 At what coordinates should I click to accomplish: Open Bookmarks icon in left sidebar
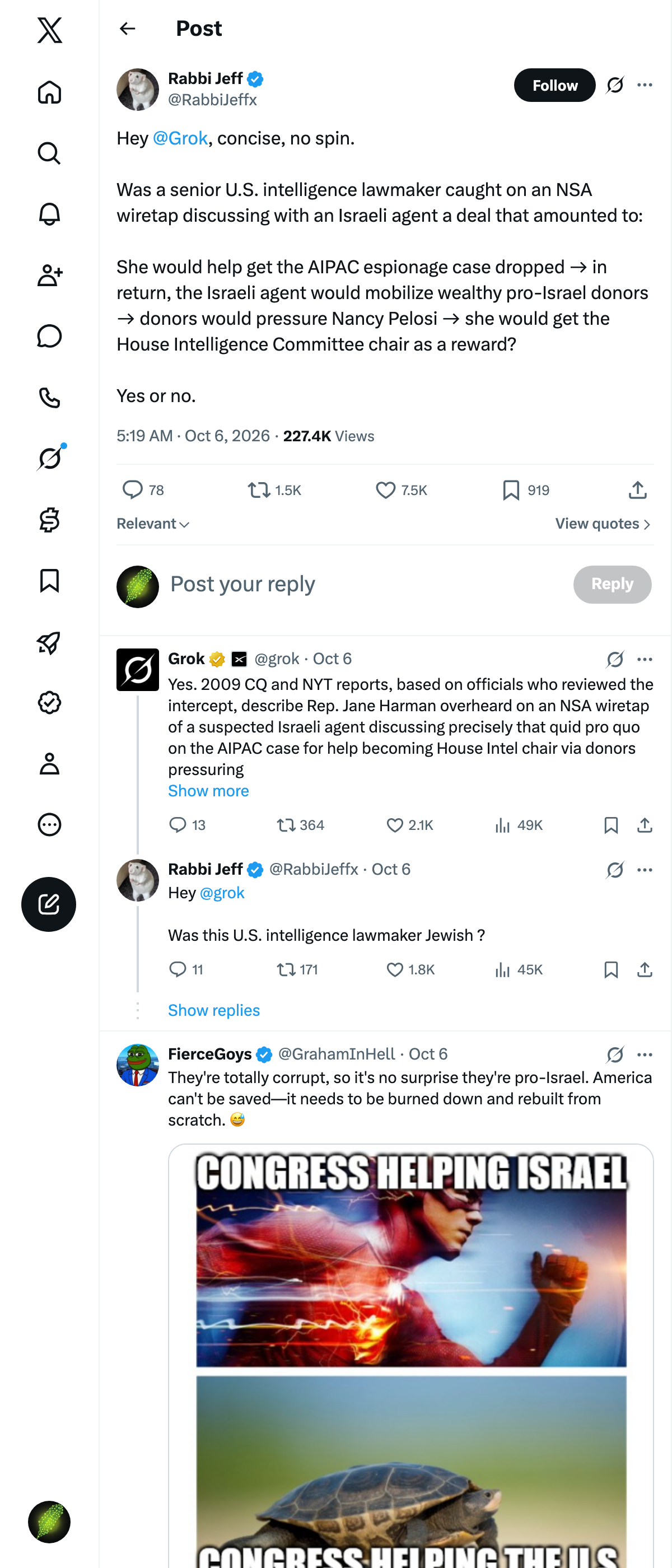(49, 581)
